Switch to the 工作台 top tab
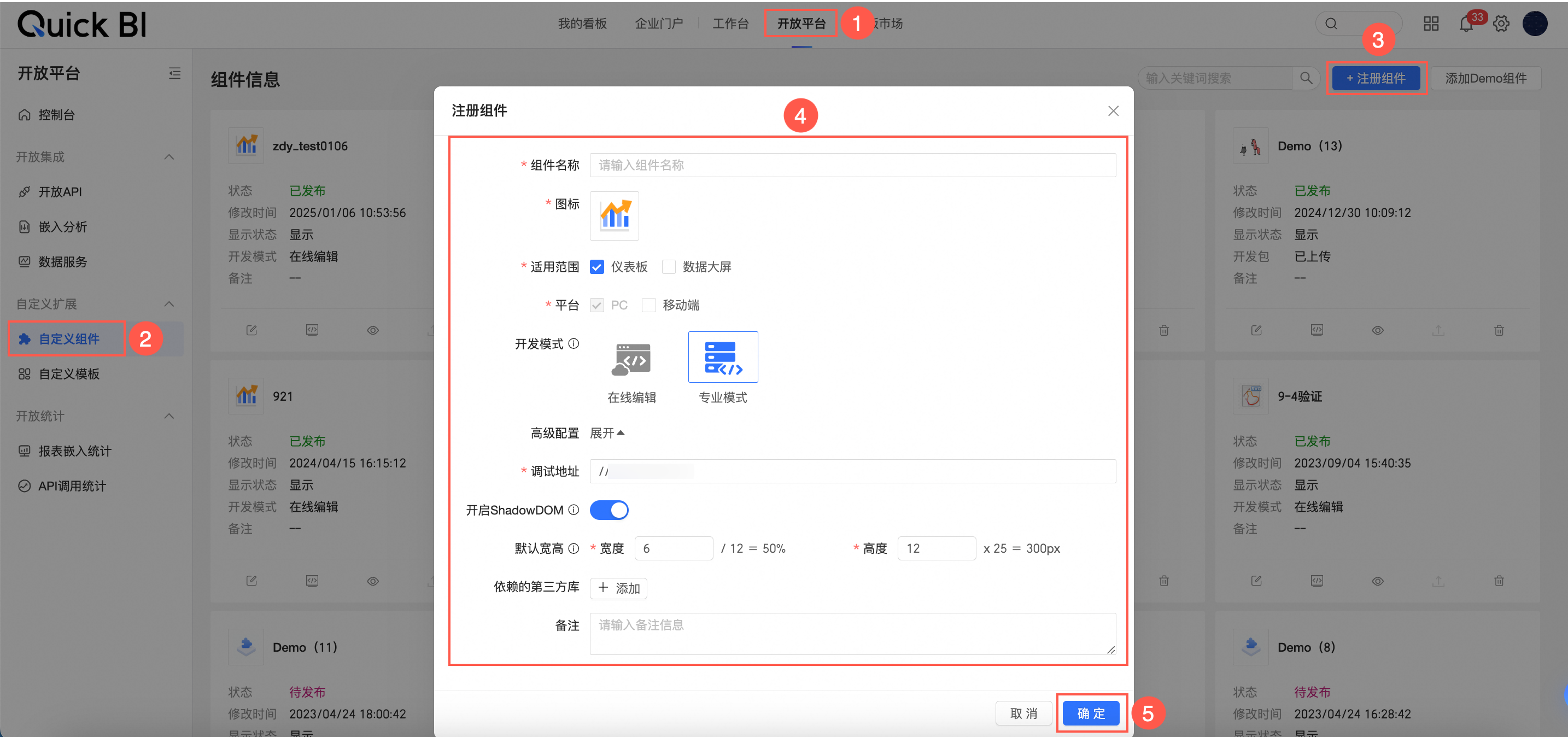This screenshot has width=1568, height=737. pyautogui.click(x=730, y=24)
